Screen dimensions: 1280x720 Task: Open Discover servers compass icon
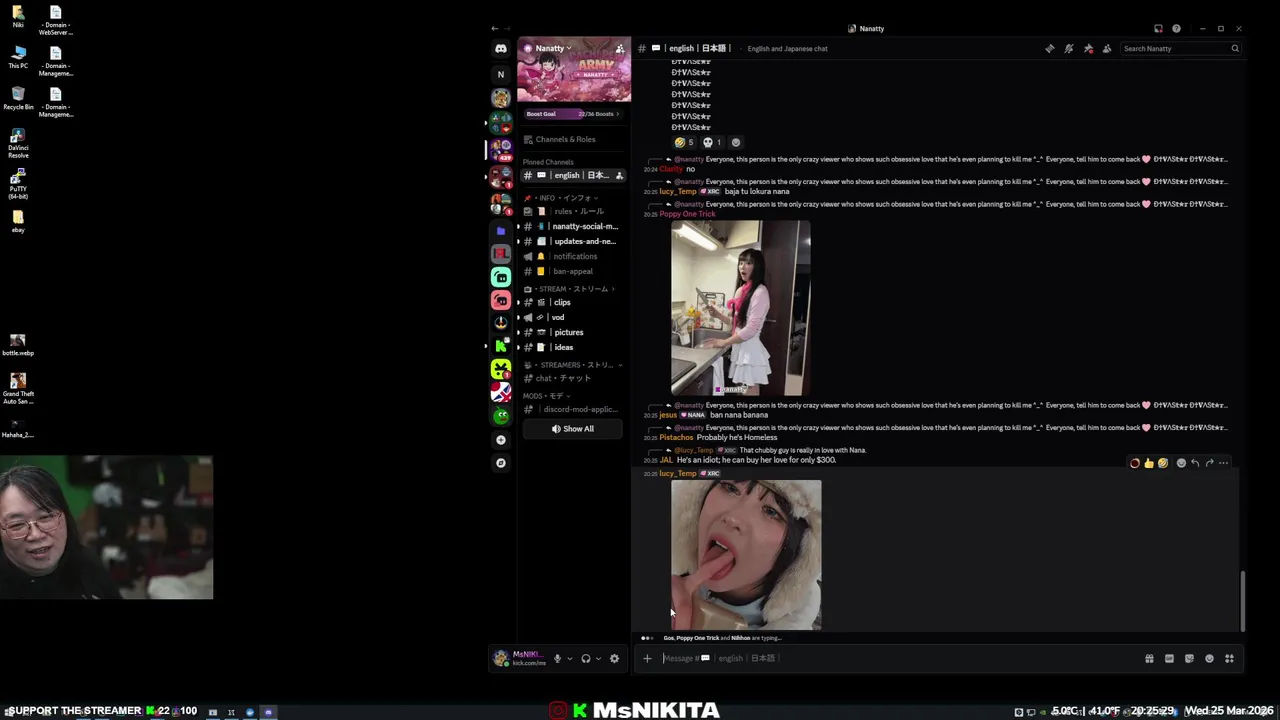click(501, 463)
